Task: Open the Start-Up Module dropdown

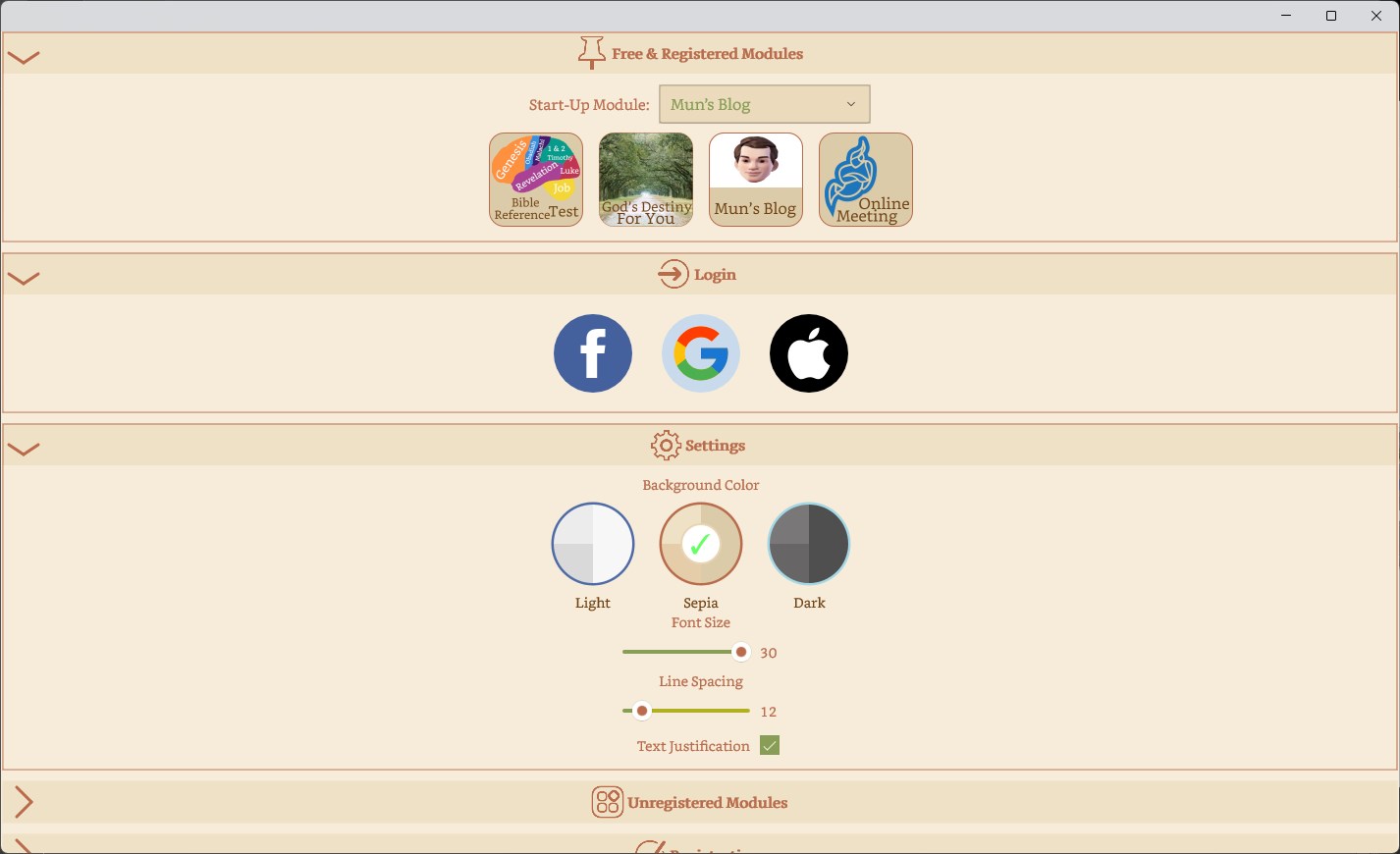Action: point(764,104)
